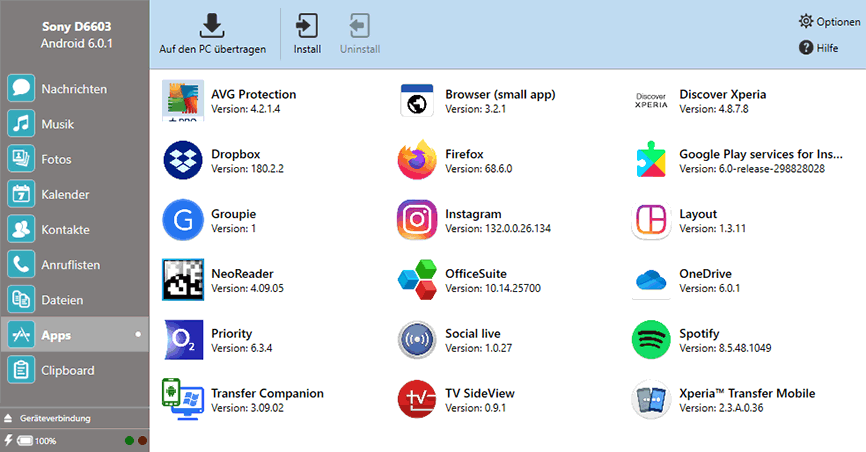Select the Layout app icon

tap(651, 220)
